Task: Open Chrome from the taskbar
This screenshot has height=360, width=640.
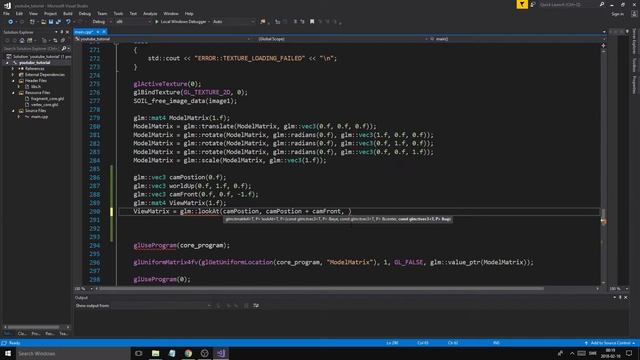Action: 188,353
